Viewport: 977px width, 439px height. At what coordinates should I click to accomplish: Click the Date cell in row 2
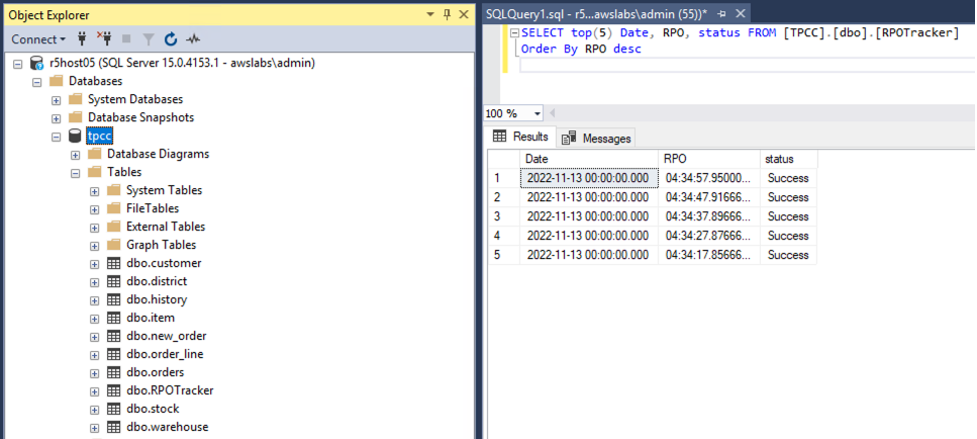(x=589, y=197)
